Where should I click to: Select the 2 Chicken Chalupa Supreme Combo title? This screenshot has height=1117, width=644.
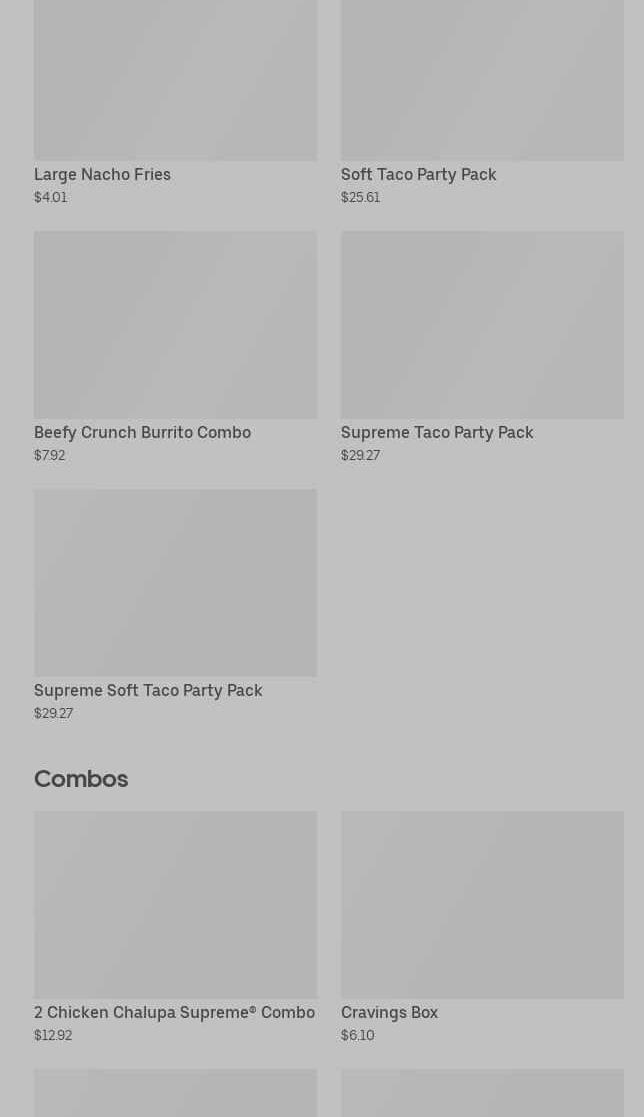click(x=175, y=1012)
